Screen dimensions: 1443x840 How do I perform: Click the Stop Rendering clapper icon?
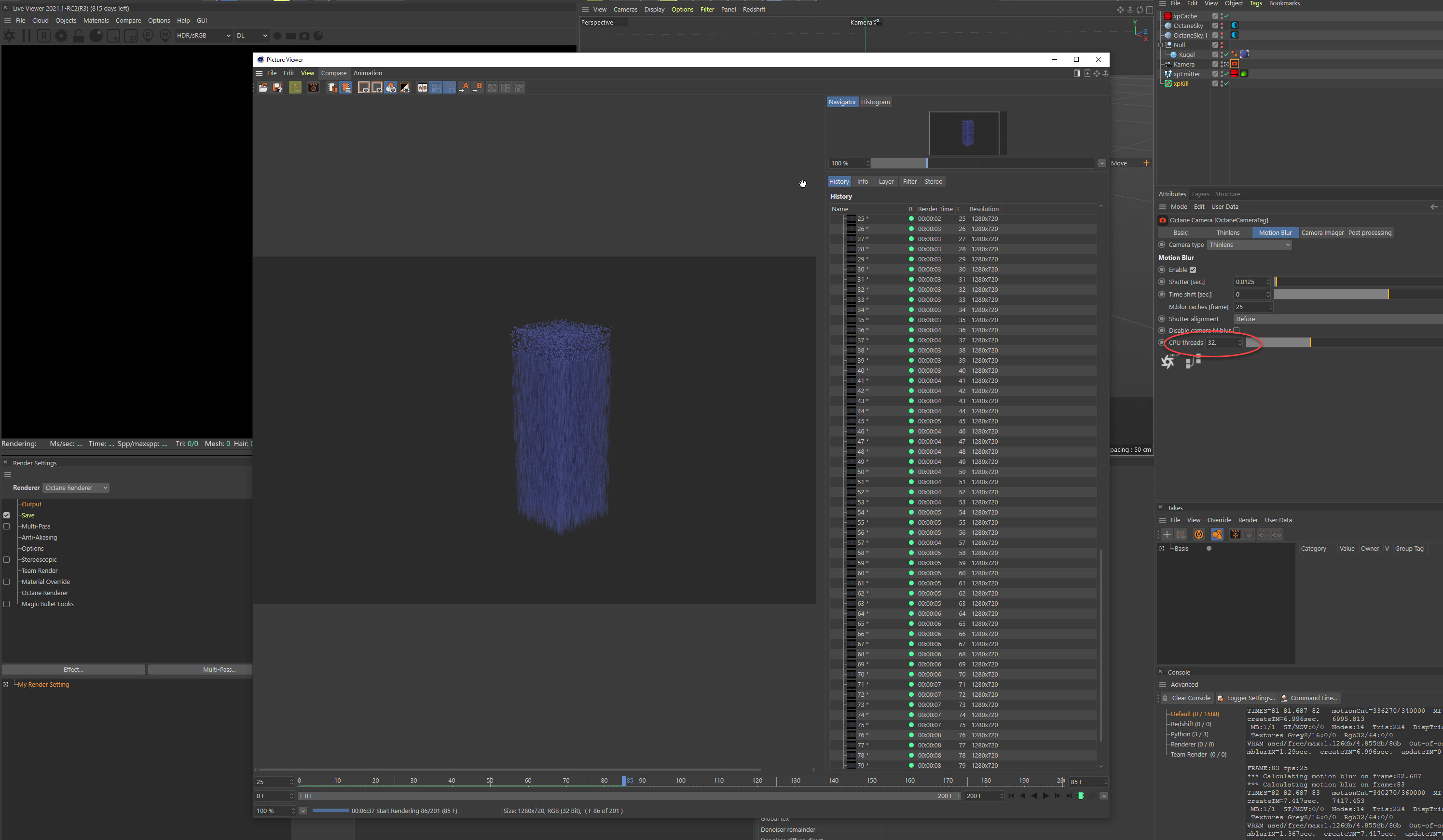pos(313,88)
